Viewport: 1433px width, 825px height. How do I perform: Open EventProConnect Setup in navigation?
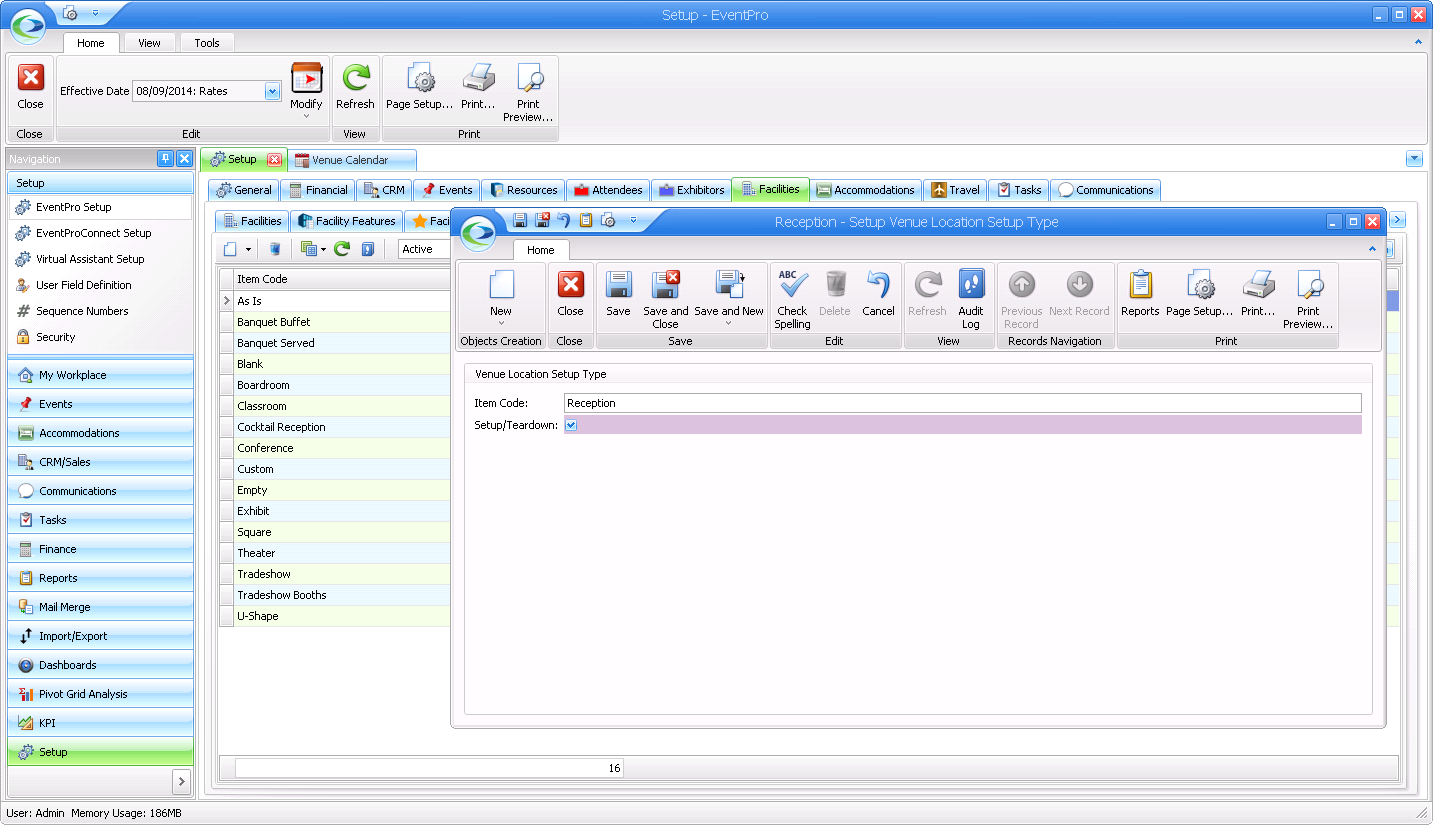tap(100, 233)
